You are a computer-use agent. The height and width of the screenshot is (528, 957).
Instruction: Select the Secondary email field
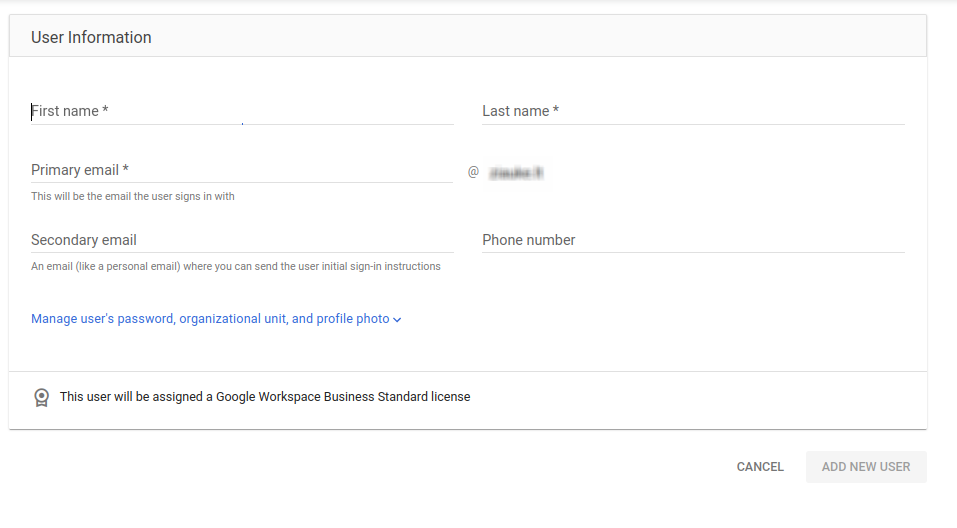pyautogui.click(x=242, y=240)
